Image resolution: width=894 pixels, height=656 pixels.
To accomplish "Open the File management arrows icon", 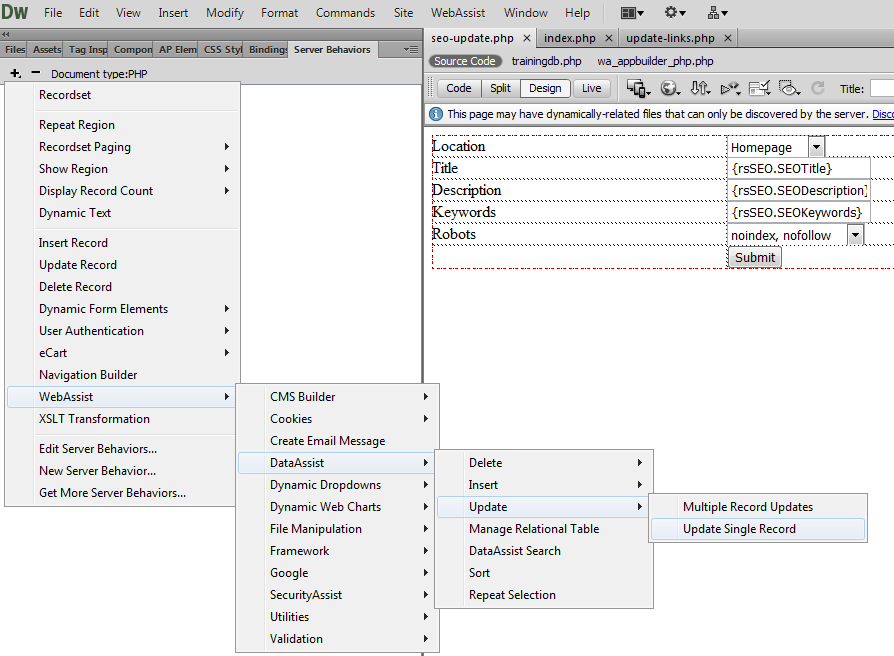I will pyautogui.click(x=700, y=88).
